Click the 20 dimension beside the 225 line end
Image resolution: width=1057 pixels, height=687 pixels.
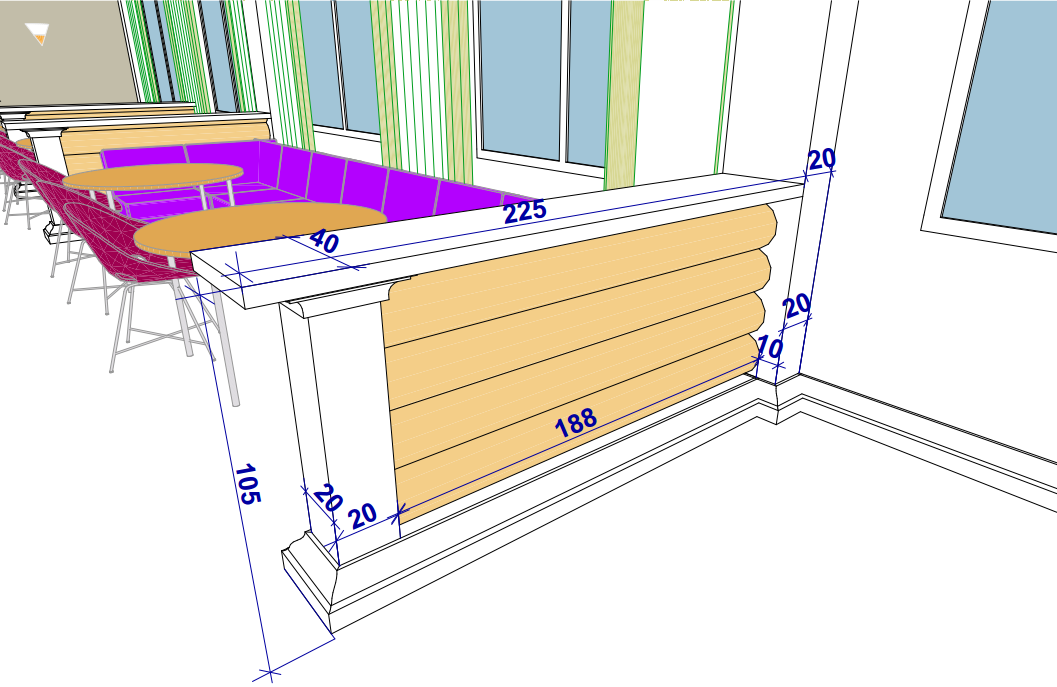click(822, 159)
